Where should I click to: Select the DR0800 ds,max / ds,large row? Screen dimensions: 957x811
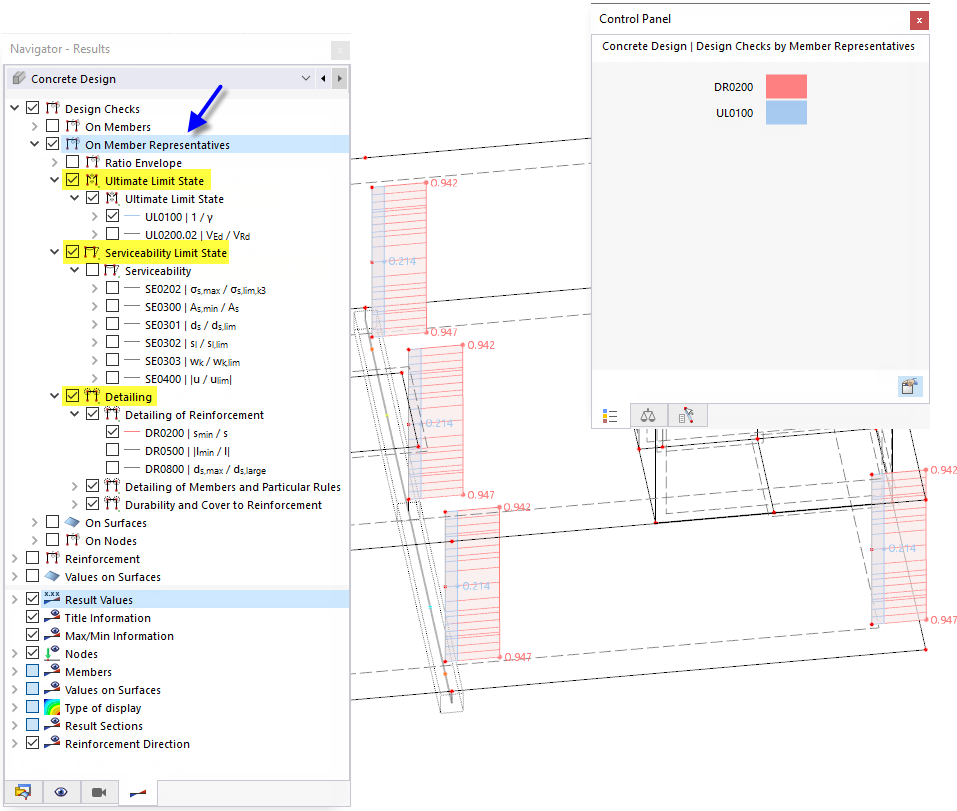point(205,469)
